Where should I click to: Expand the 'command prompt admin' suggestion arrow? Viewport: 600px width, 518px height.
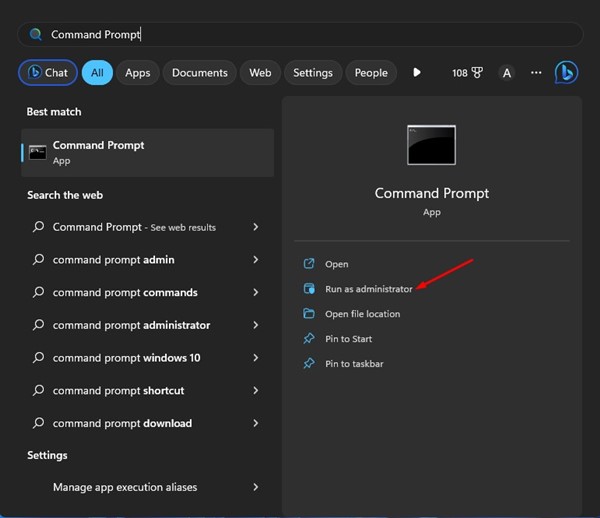point(256,260)
